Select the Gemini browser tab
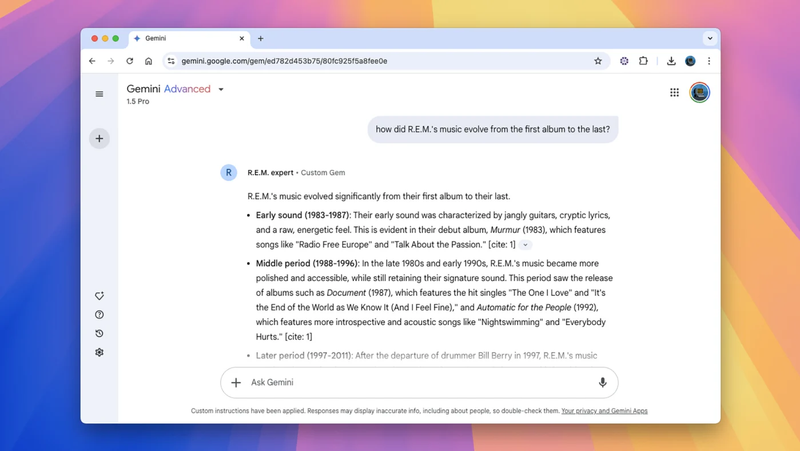This screenshot has height=451, width=800. 185,38
